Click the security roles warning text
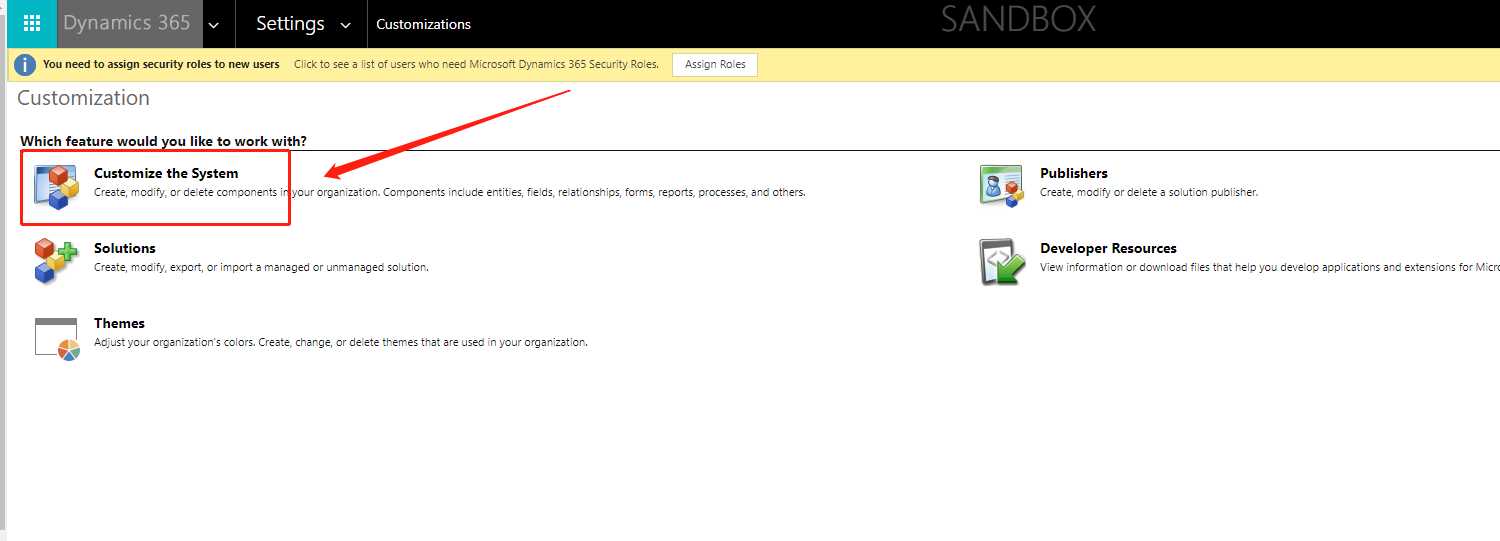1500x541 pixels. point(161,64)
